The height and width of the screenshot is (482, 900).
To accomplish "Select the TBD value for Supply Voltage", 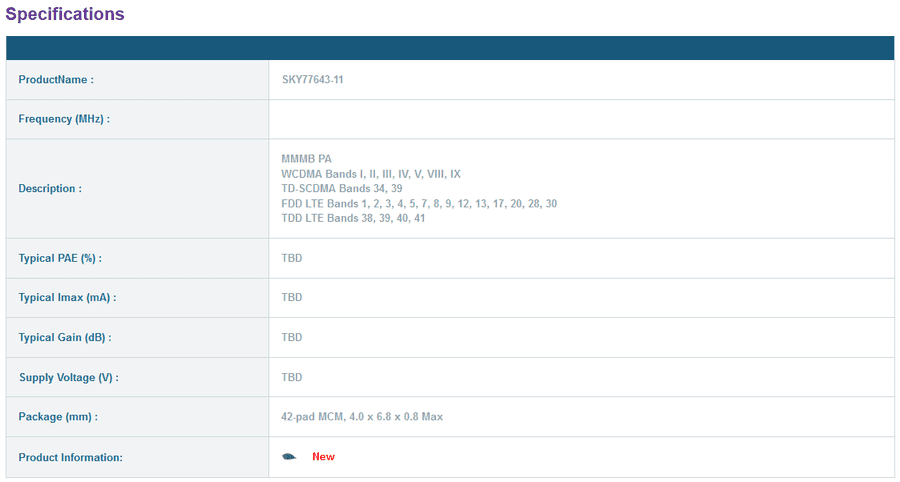I will click(x=292, y=378).
